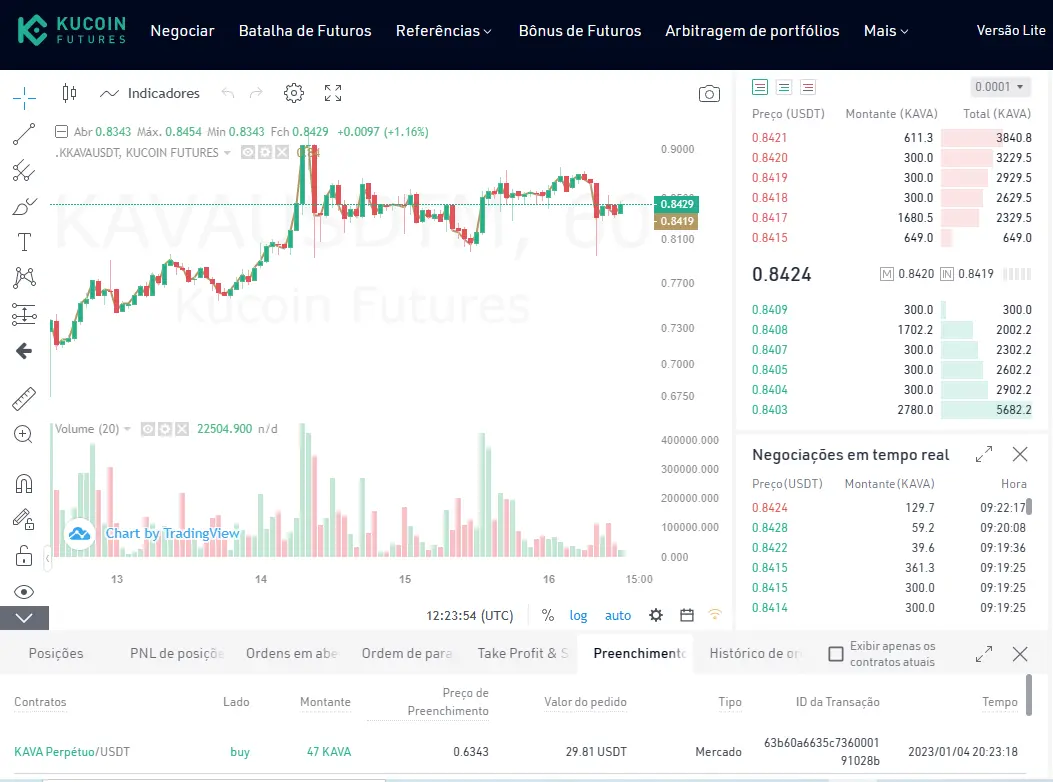1053x782 pixels.
Task: Toggle lock all drawing tools
Action: pyautogui.click(x=24, y=556)
